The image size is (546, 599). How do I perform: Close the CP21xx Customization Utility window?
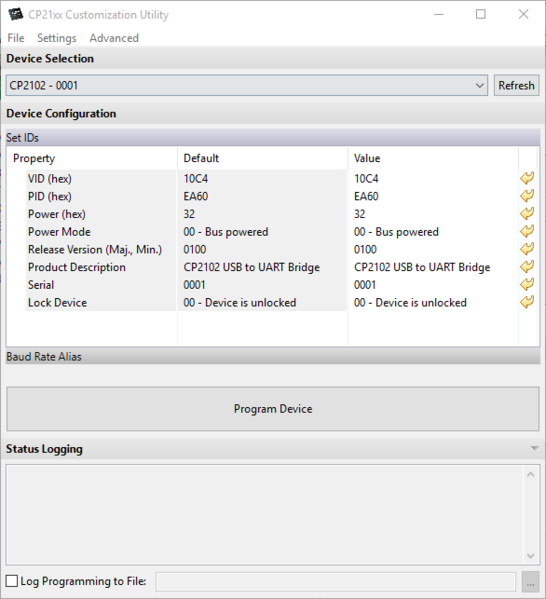[523, 15]
